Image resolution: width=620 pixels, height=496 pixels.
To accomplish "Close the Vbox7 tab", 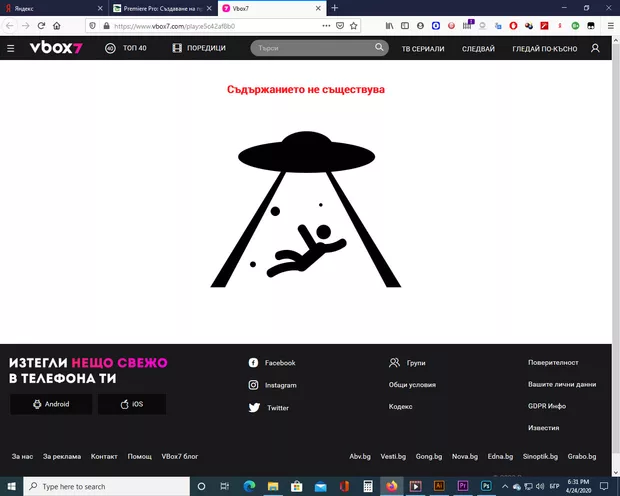I will point(318,8).
